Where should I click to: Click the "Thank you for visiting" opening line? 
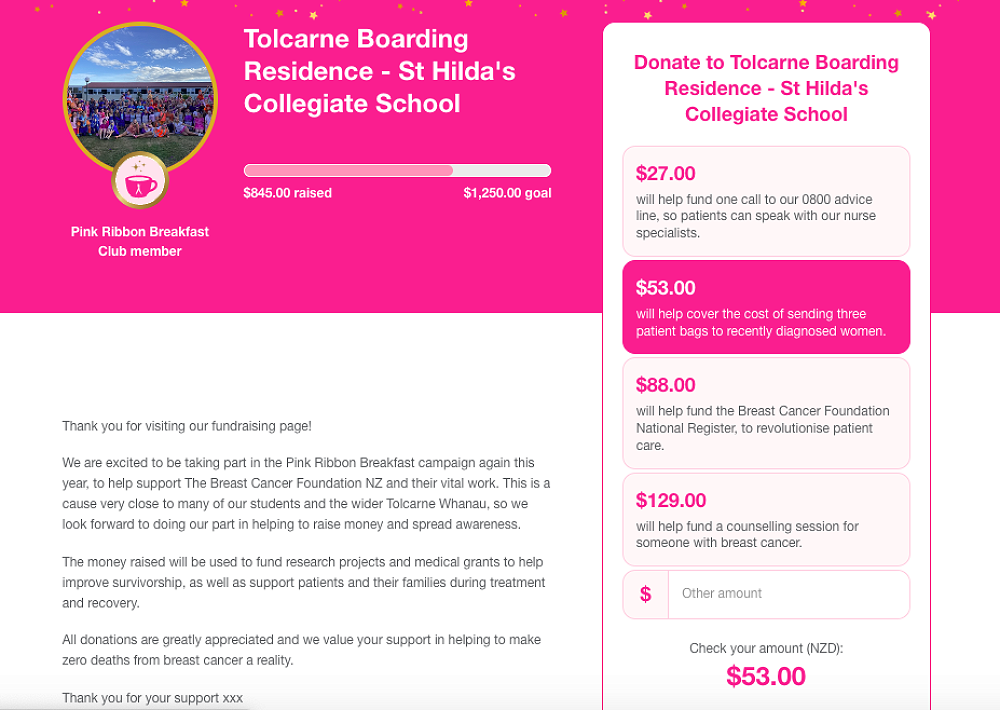click(x=187, y=426)
